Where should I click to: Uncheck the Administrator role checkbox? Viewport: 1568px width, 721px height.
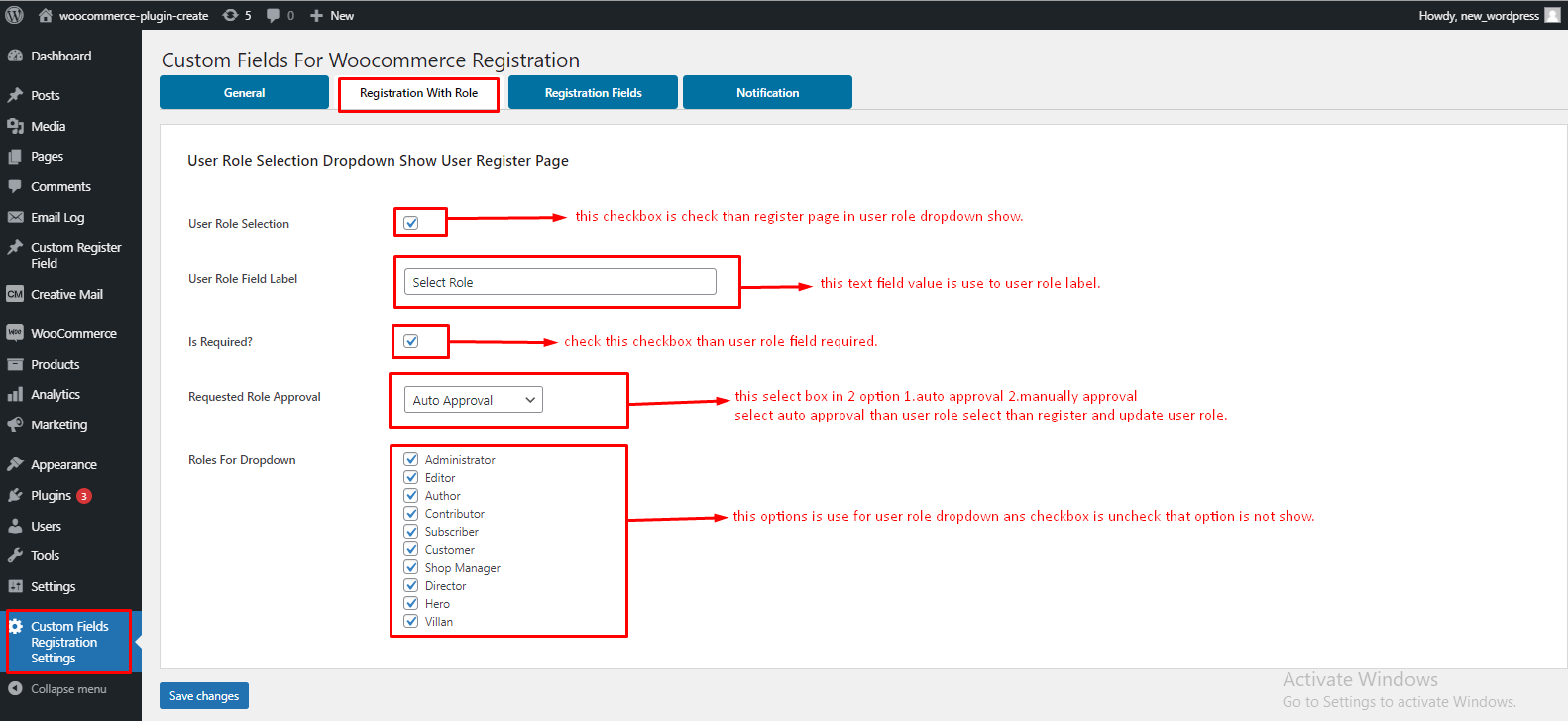pos(411,459)
